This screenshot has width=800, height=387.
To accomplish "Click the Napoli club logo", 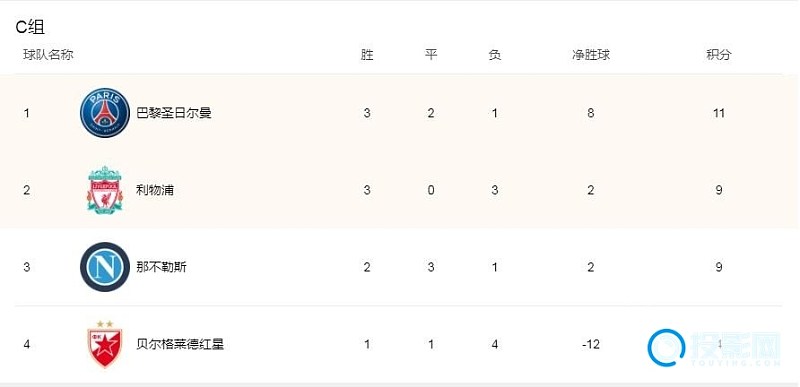I will [x=105, y=267].
